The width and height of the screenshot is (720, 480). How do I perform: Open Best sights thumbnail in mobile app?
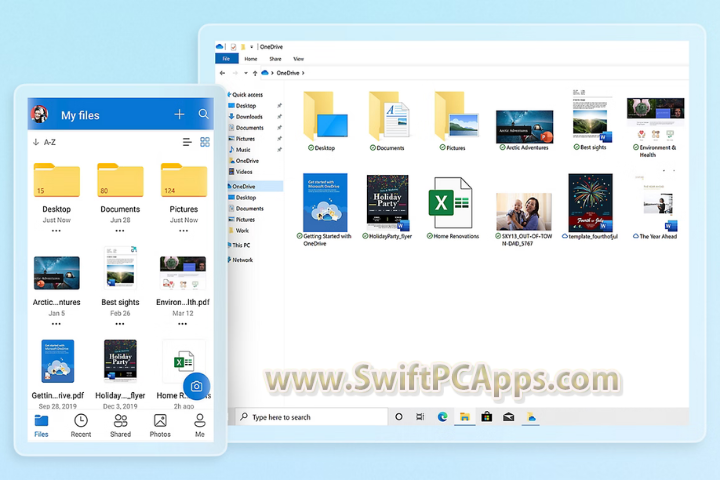coord(120,268)
